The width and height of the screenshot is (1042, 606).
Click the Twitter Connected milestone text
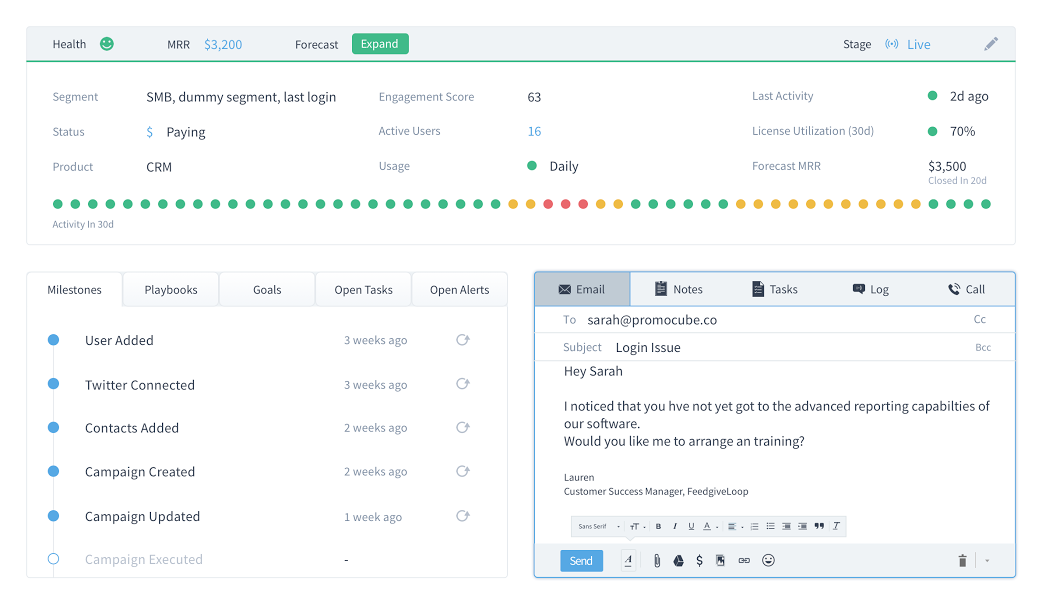[140, 385]
